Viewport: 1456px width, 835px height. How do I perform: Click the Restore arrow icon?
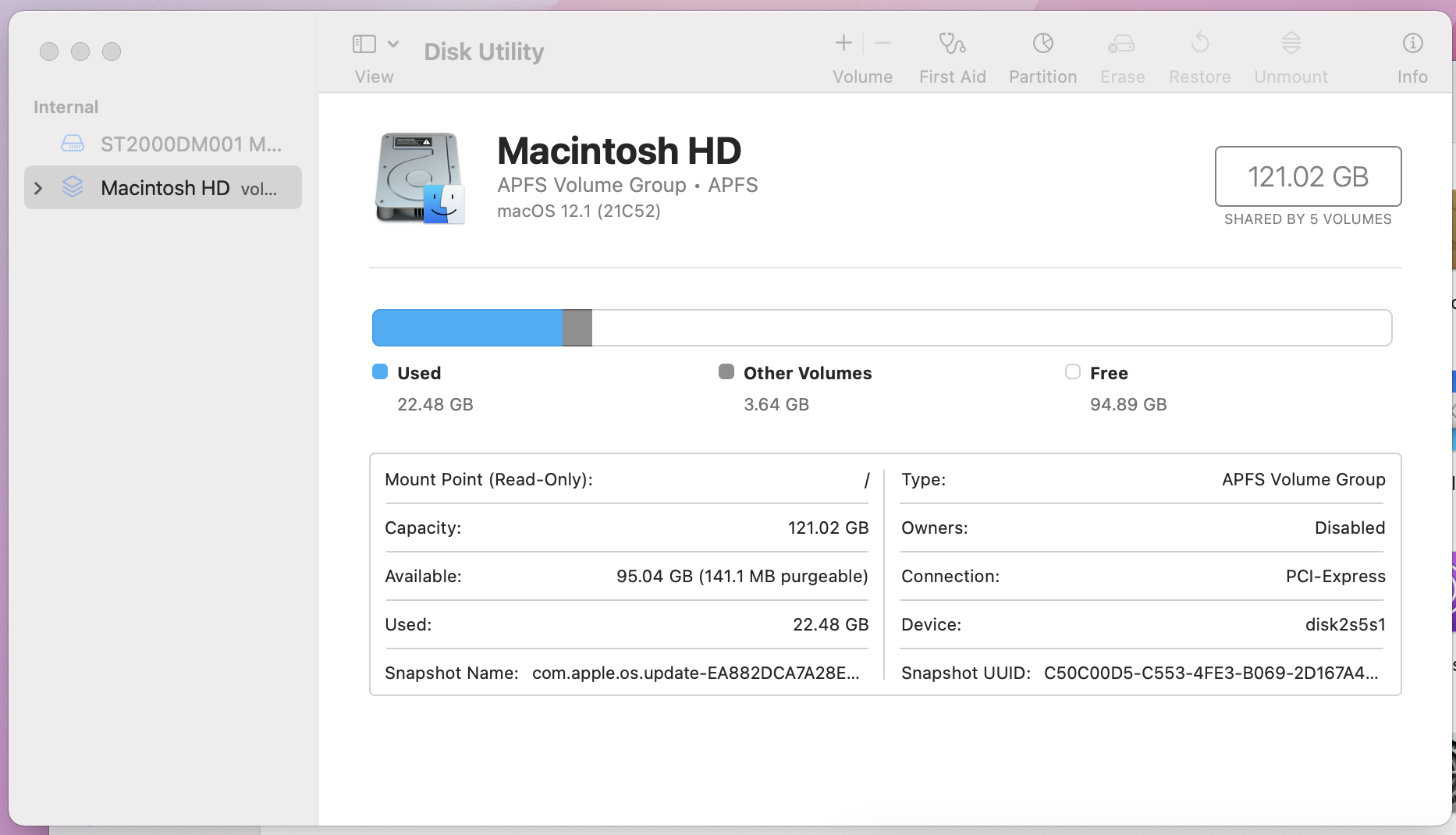1200,43
